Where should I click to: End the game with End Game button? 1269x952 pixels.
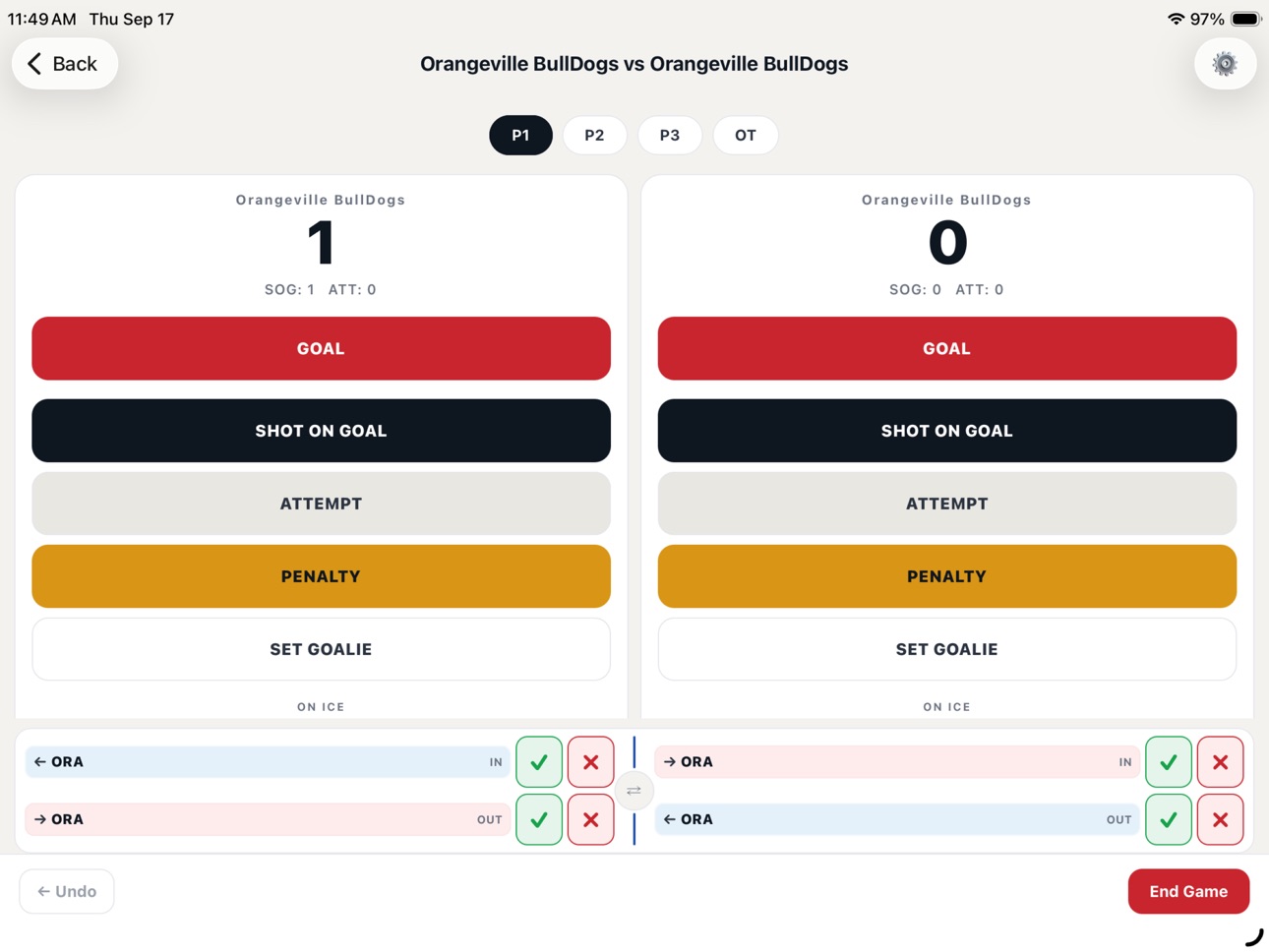click(x=1188, y=891)
